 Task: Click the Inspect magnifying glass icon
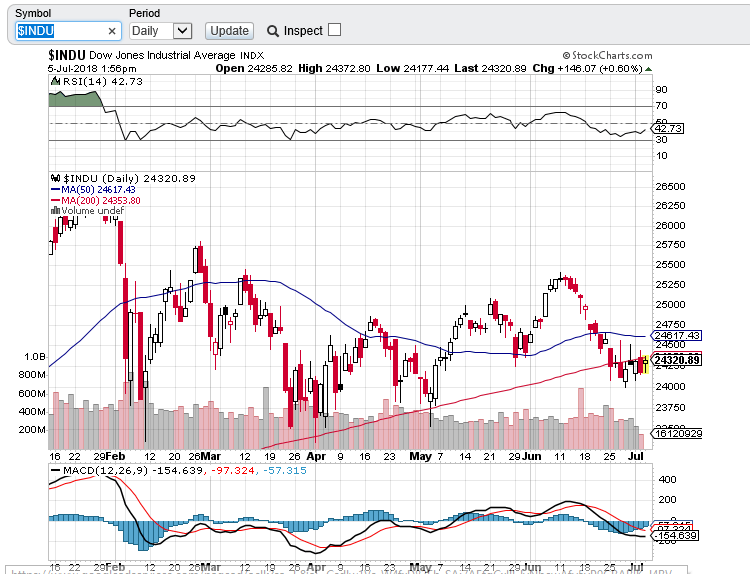point(273,31)
